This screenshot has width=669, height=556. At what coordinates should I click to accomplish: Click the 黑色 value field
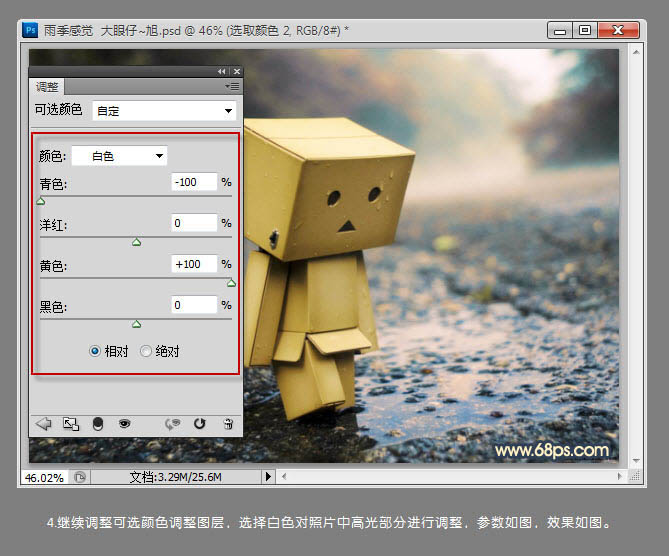point(194,305)
